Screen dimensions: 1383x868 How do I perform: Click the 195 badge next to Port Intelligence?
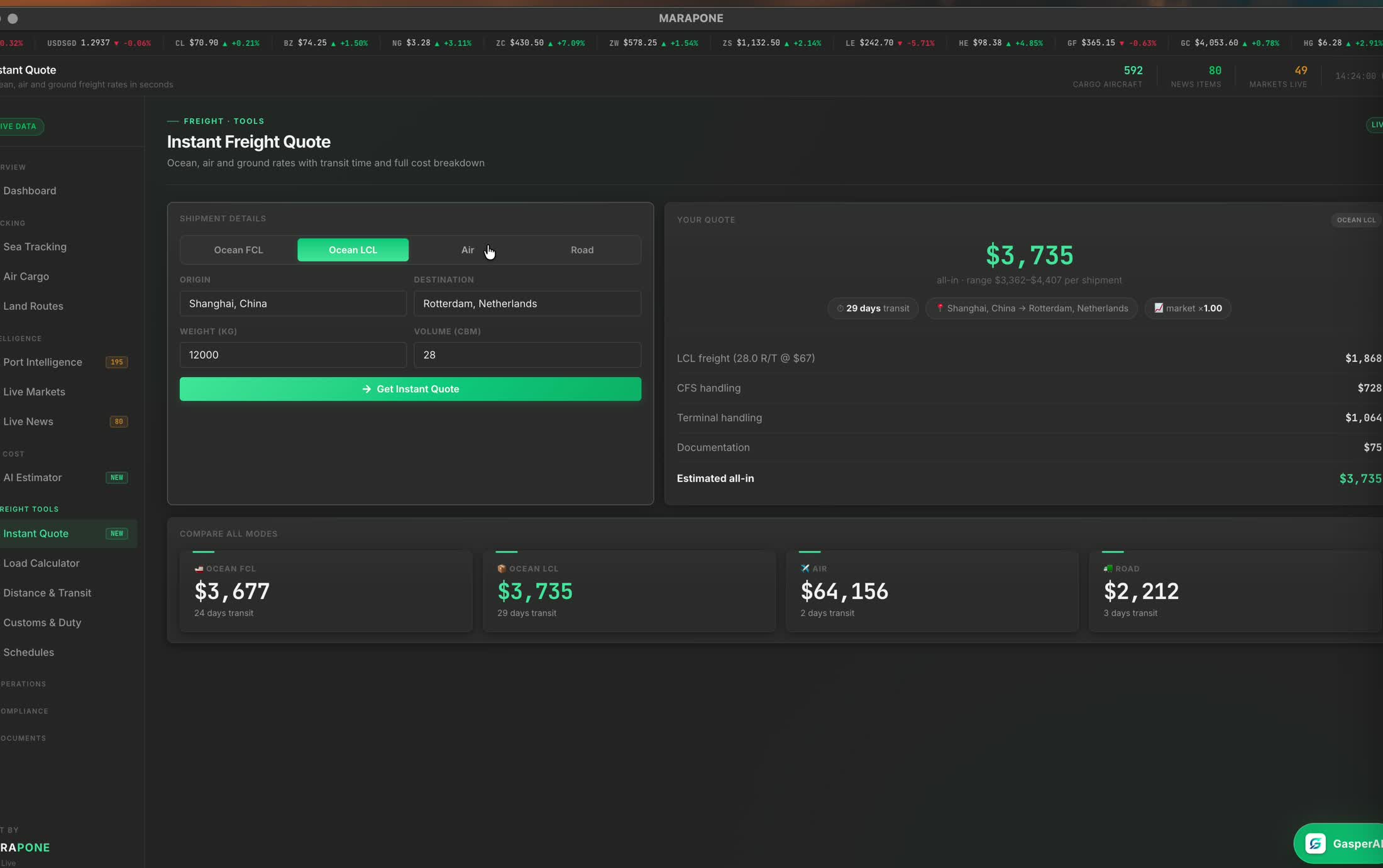[117, 362]
